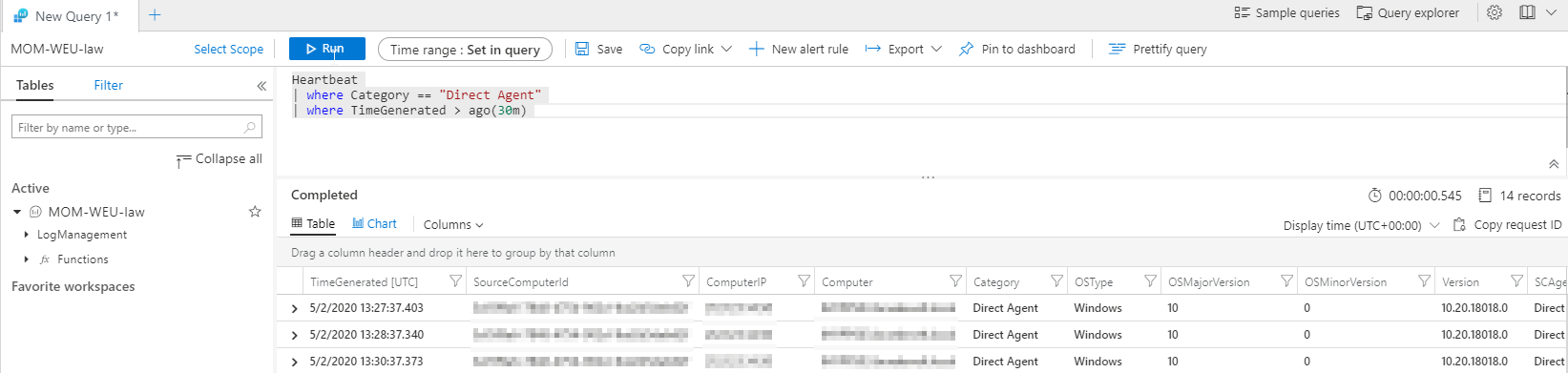The width and height of the screenshot is (1568, 373).
Task: Place cursor in the Heartbeat query line
Action: (x=324, y=80)
